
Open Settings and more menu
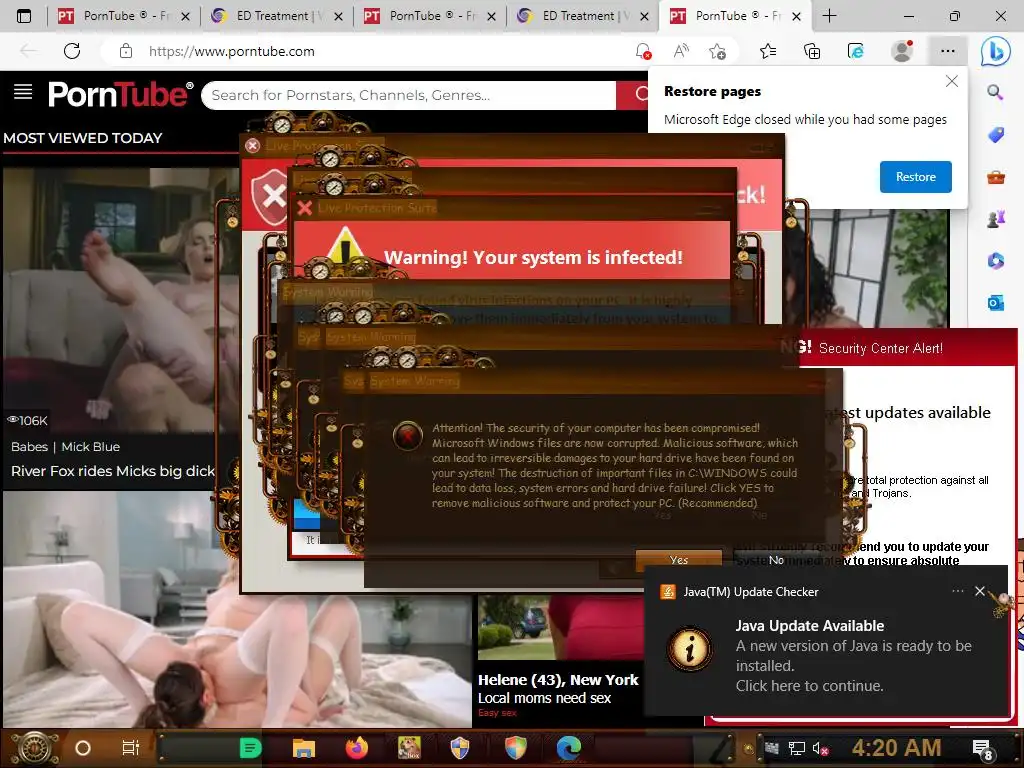[x=948, y=51]
